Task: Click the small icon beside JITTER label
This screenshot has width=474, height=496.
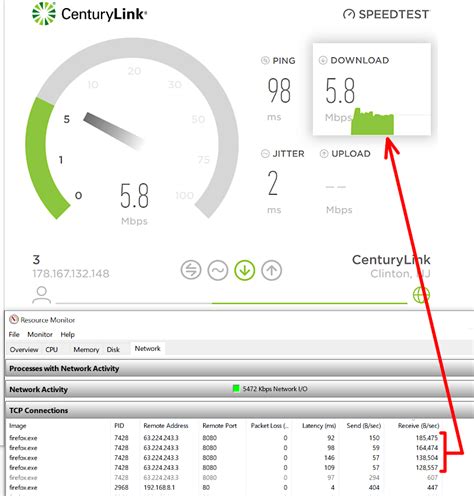Action: tap(265, 154)
